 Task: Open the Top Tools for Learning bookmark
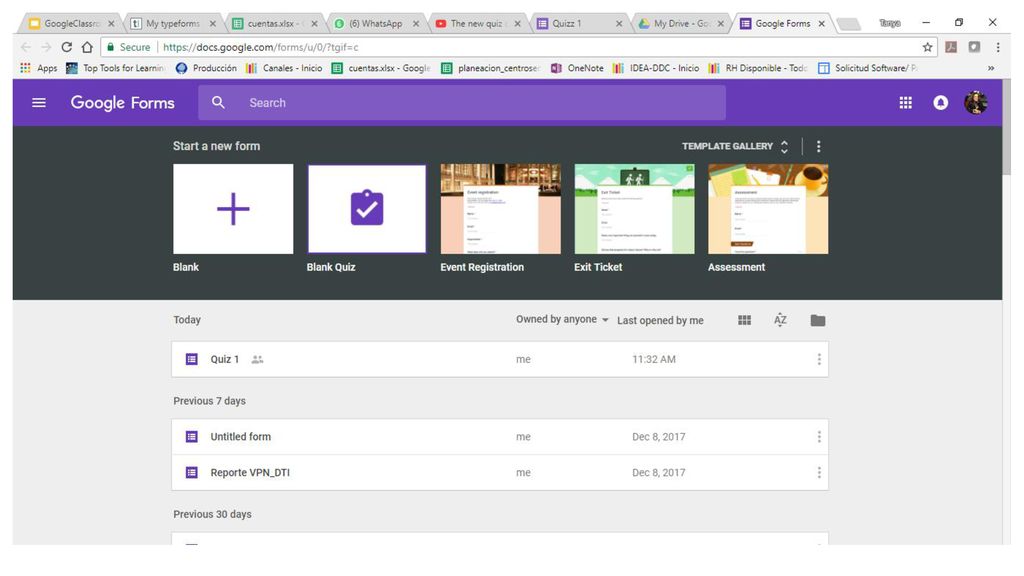click(x=115, y=68)
